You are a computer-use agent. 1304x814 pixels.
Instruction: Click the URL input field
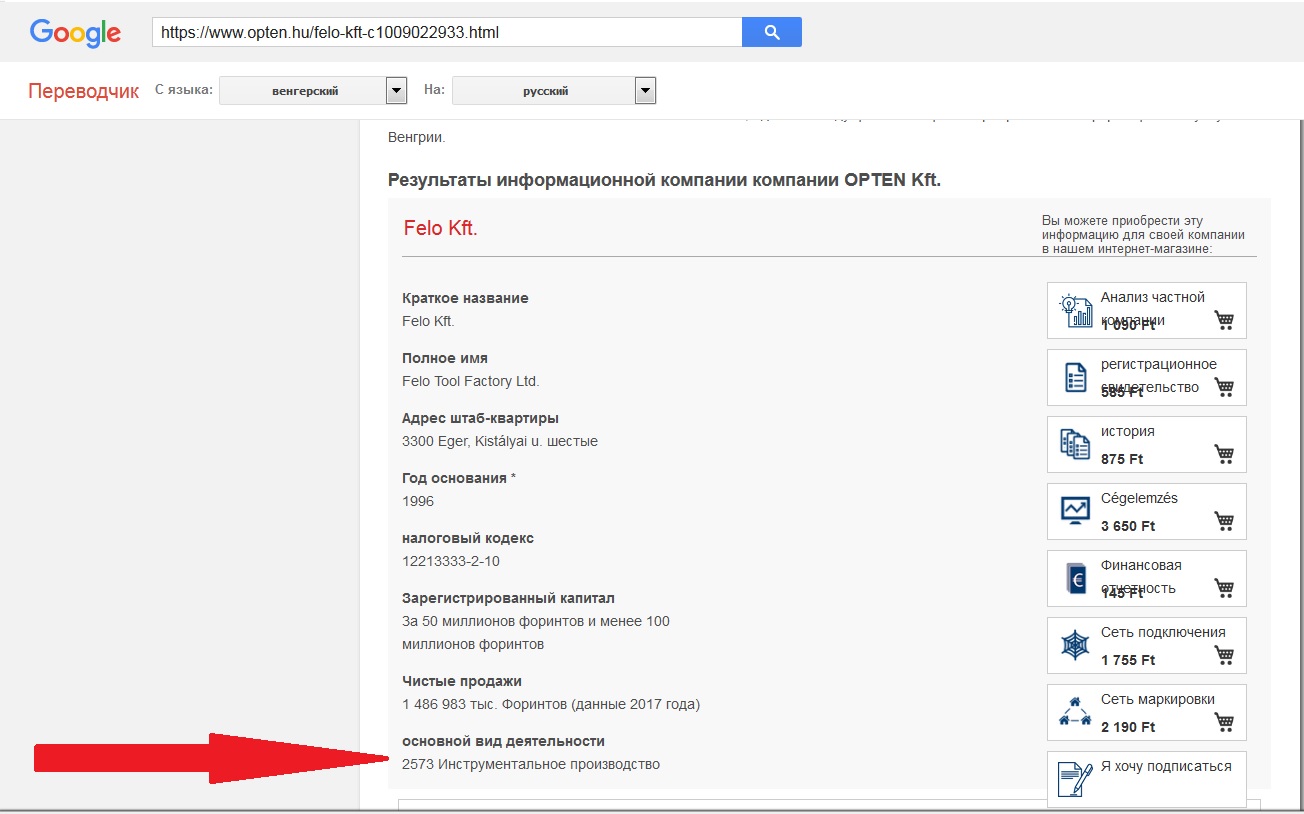447,32
